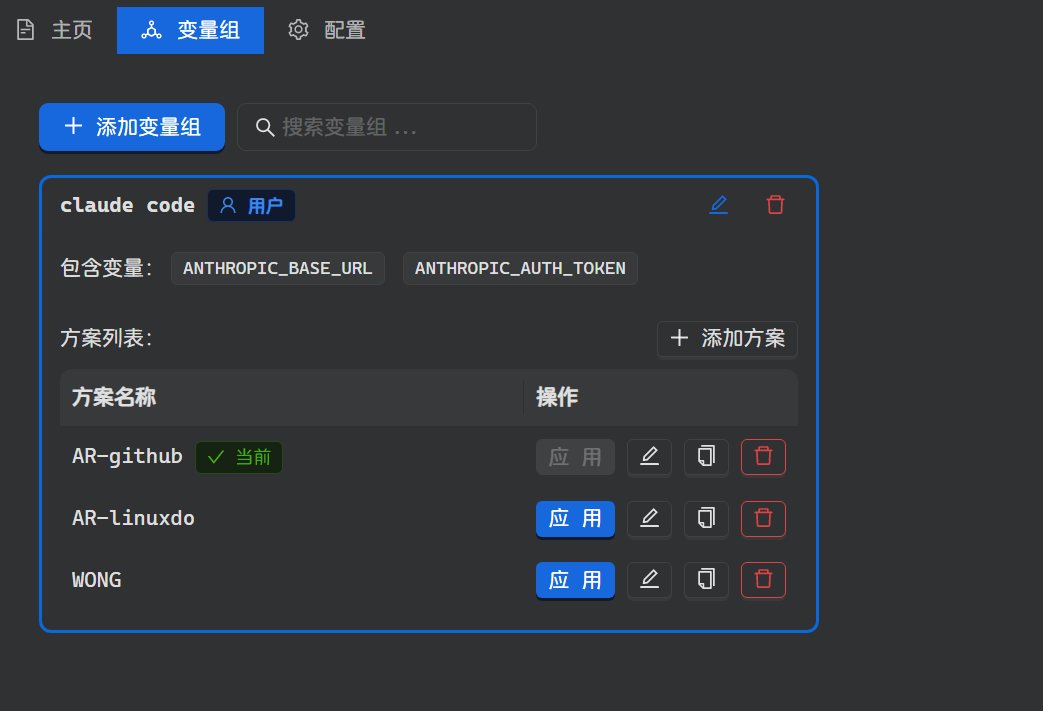Open the 配置 tab

tap(327, 30)
